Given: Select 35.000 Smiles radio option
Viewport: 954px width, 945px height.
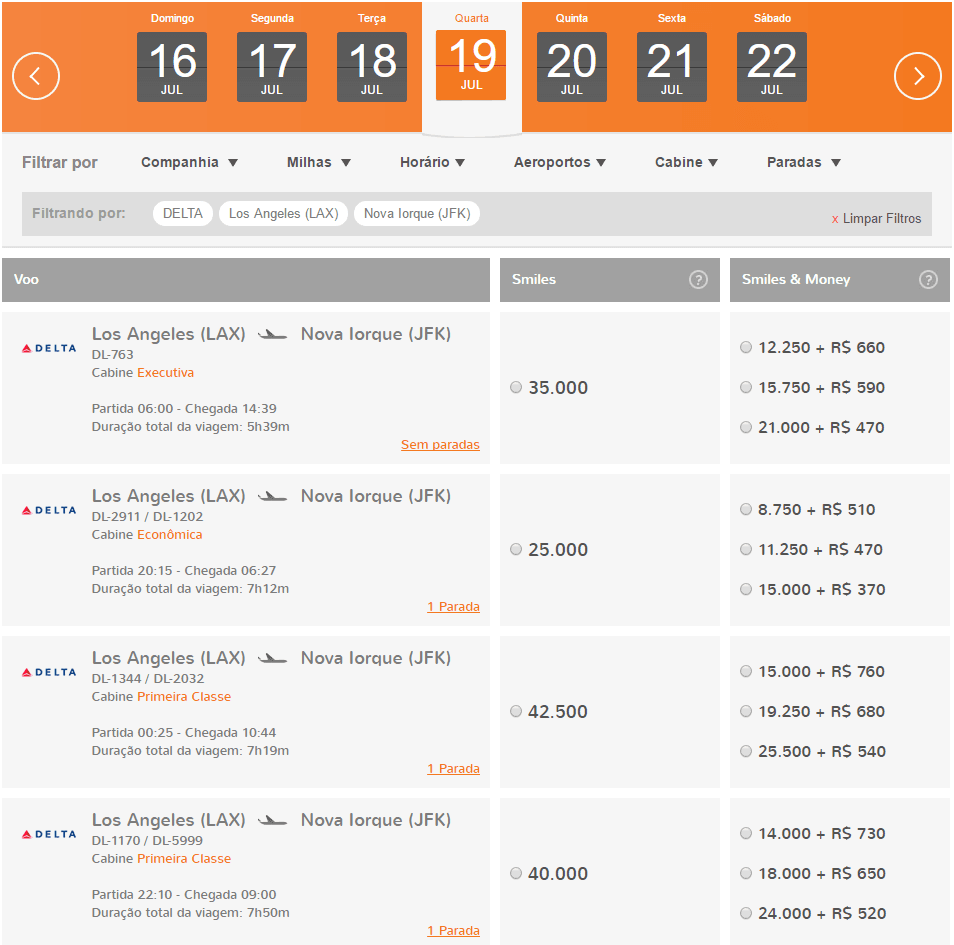Looking at the screenshot, I should click(x=516, y=387).
